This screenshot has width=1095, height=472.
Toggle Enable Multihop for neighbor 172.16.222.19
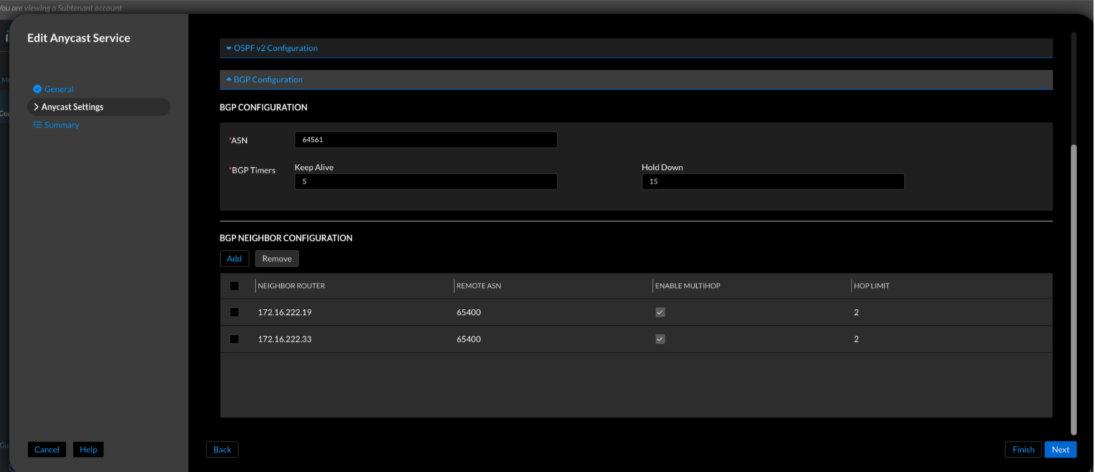pyautogui.click(x=660, y=312)
